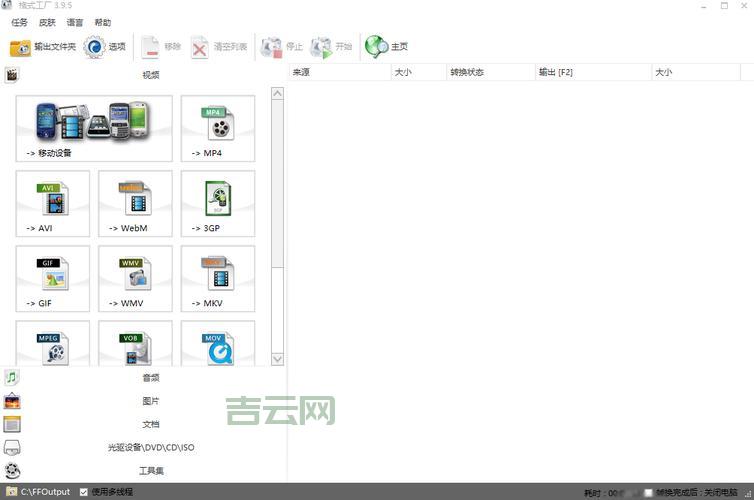
Task: Choose the AVI conversion format tile
Action: (53, 203)
